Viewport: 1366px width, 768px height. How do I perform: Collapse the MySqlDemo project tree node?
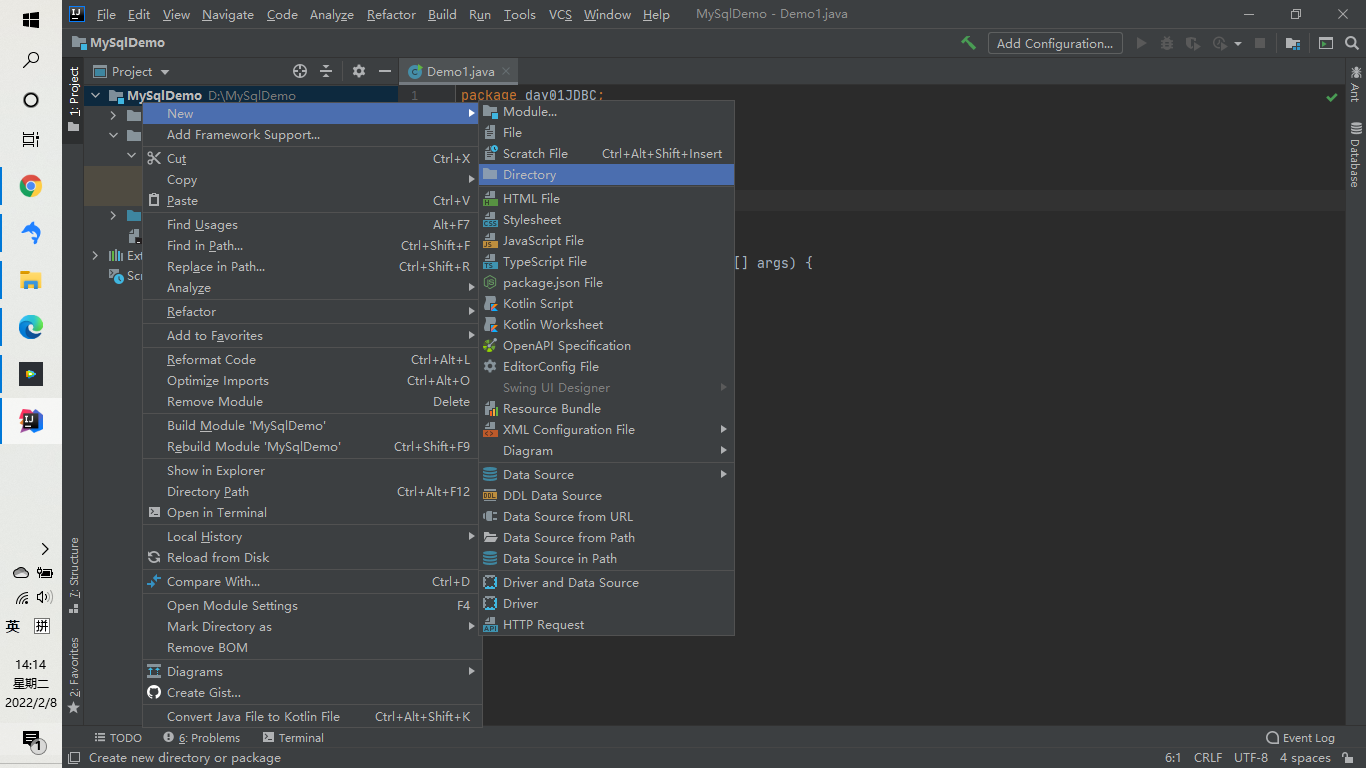point(96,96)
